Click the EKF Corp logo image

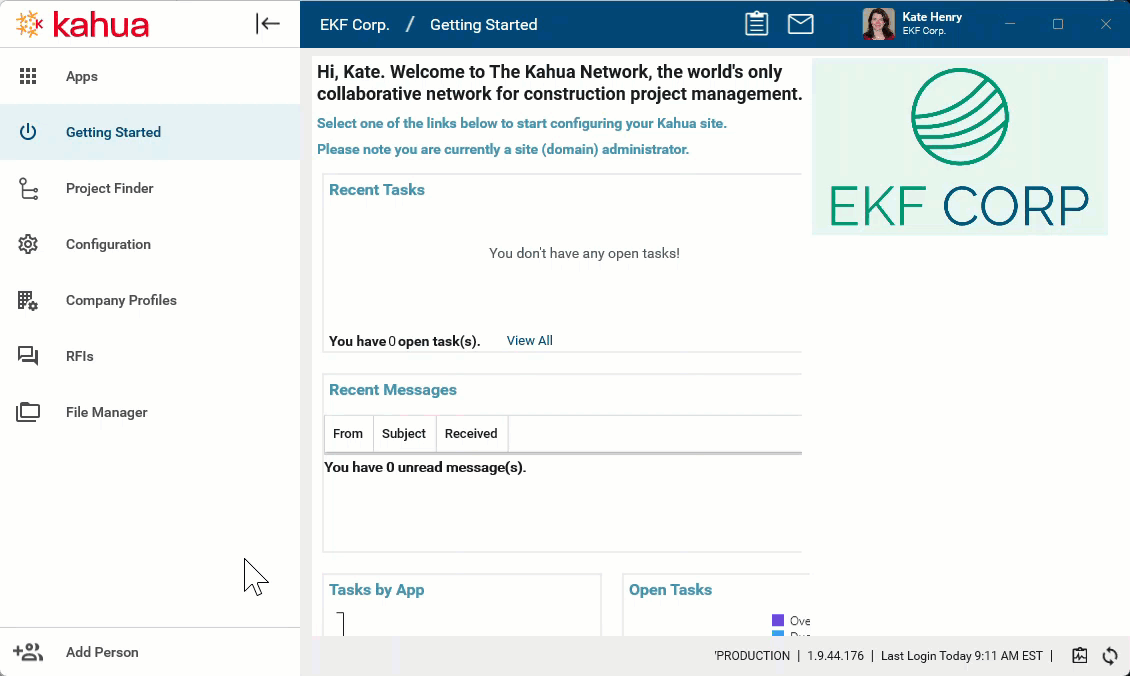[x=959, y=147]
